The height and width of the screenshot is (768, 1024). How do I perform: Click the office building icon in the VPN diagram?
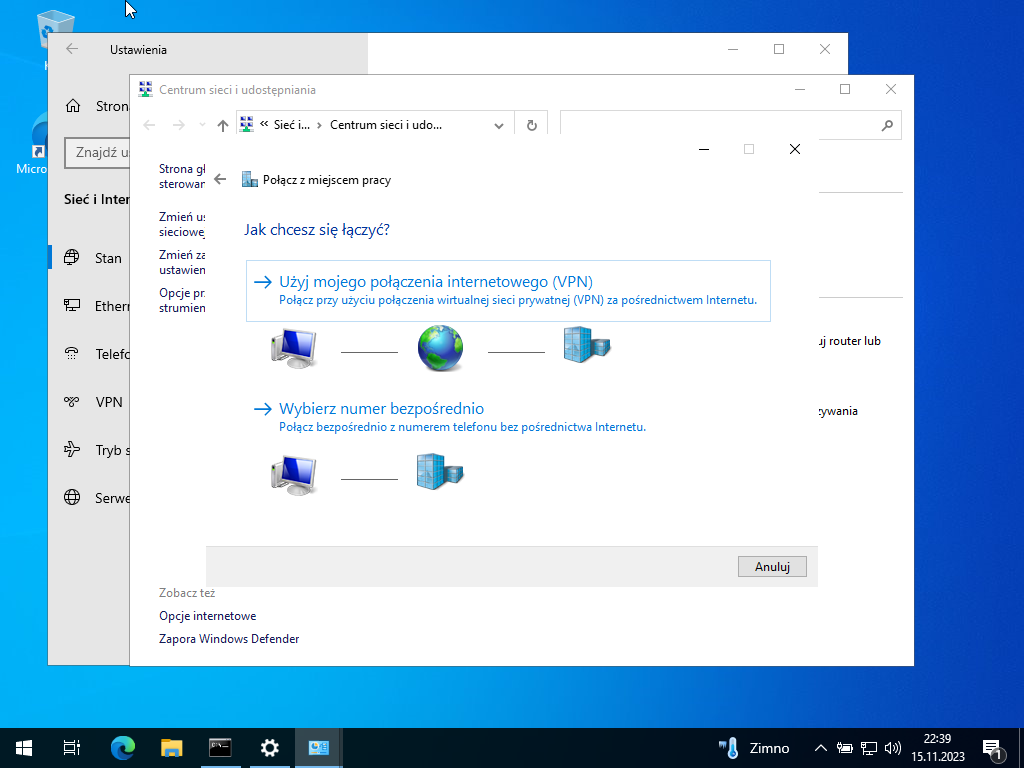point(586,345)
